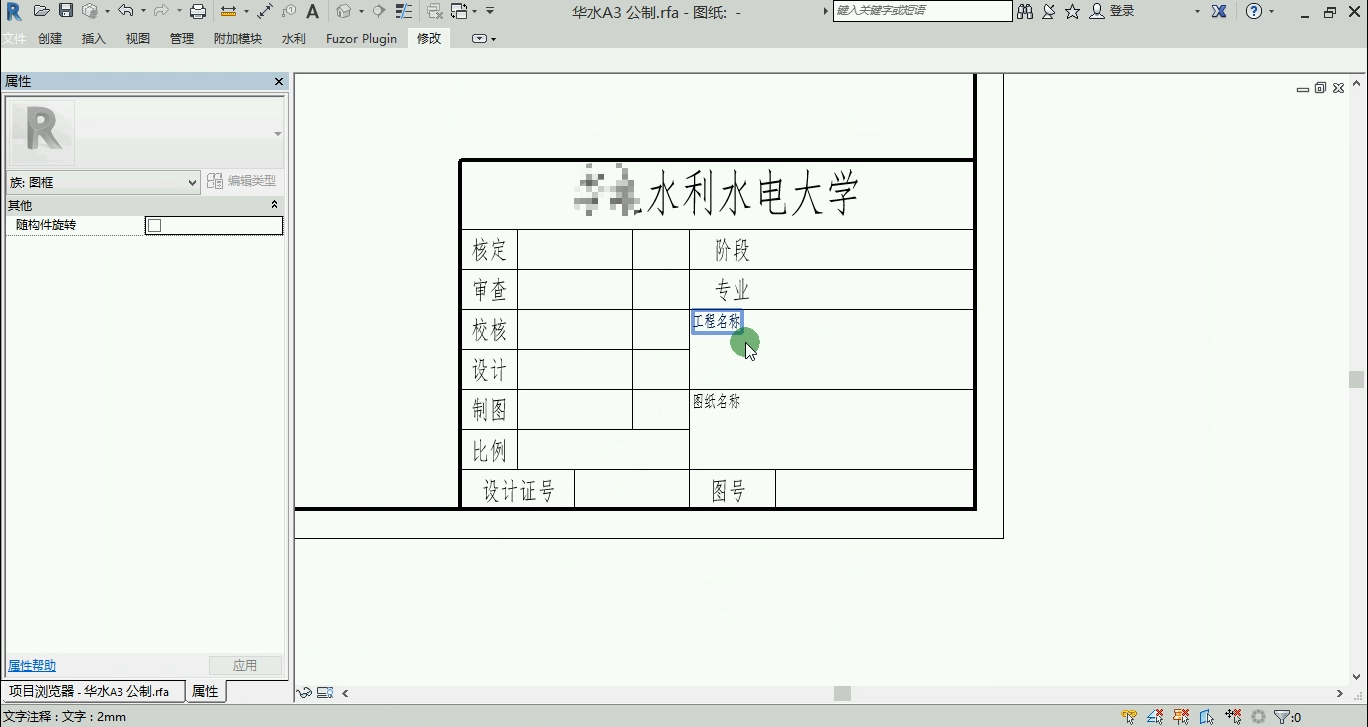Open the default 3D view icon
Image resolution: width=1368 pixels, height=727 pixels.
343,11
